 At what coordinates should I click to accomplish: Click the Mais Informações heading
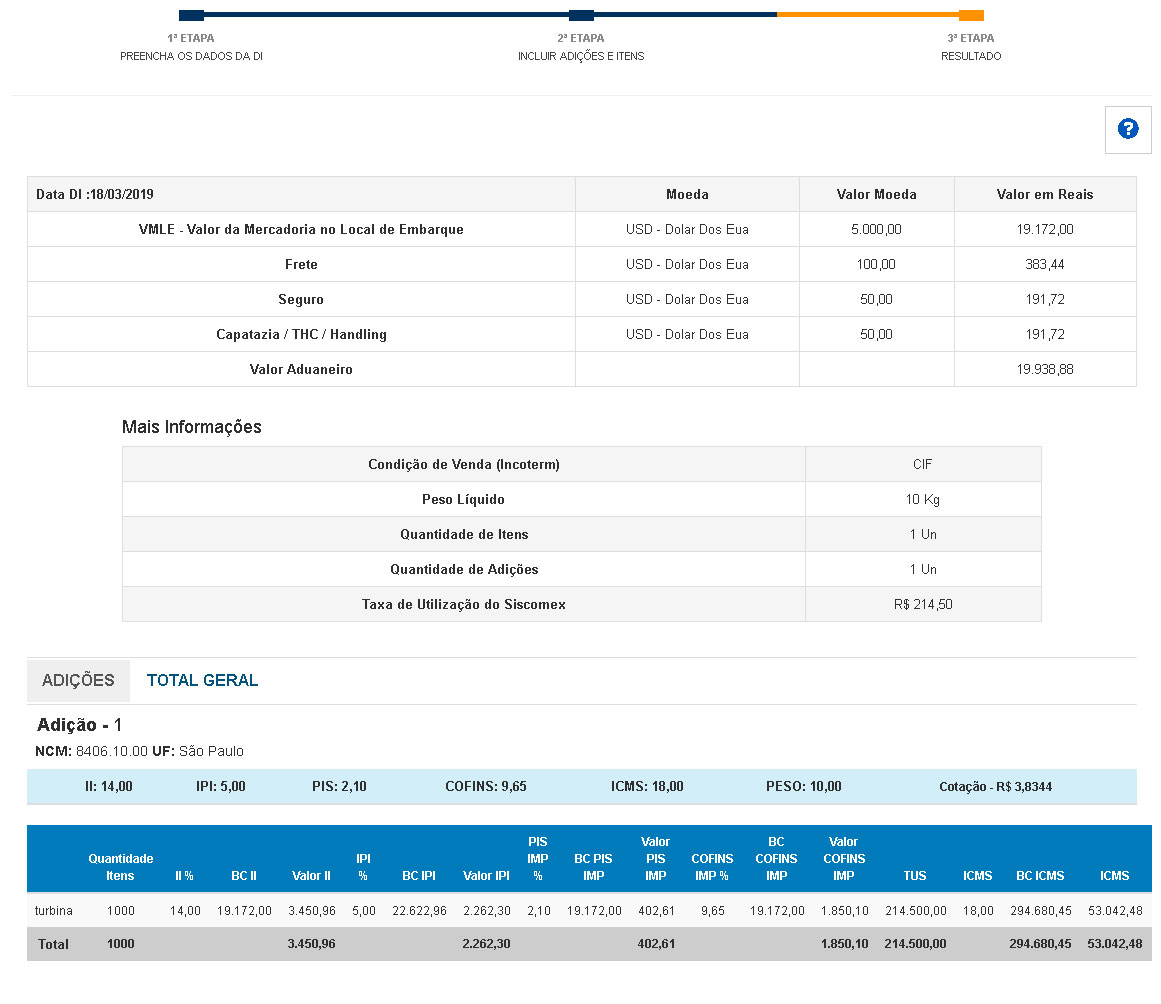tap(192, 426)
